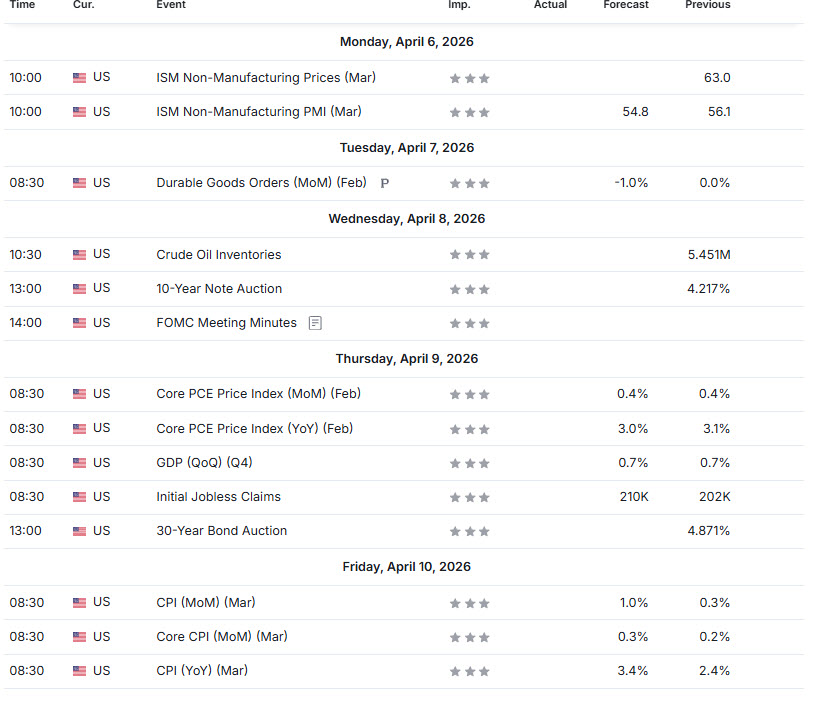Click the Event column header
The height and width of the screenshot is (701, 813).
pyautogui.click(x=171, y=5)
